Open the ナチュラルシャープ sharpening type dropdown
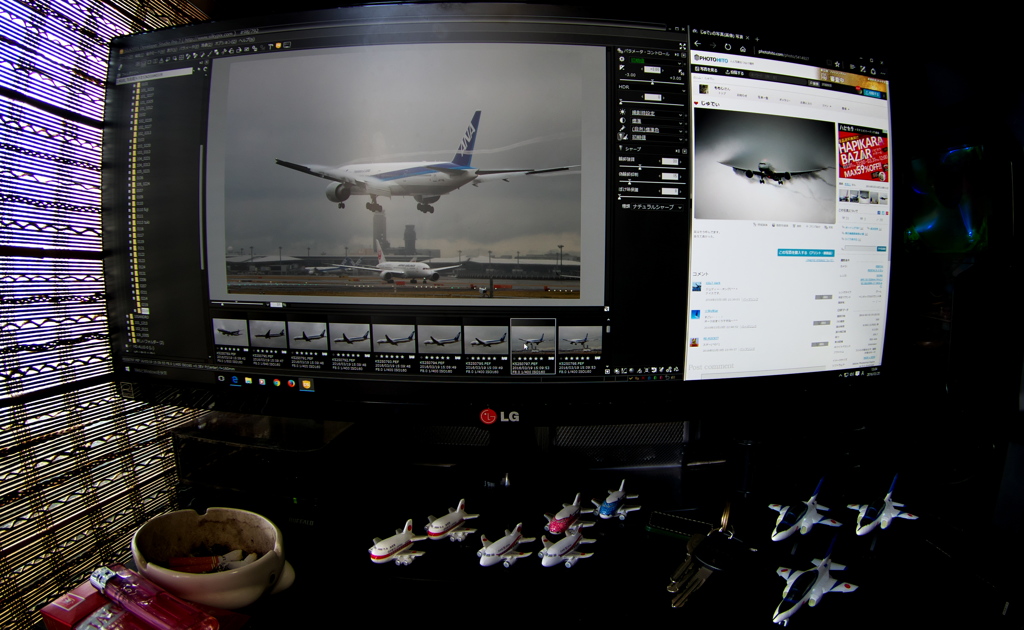 coord(654,207)
